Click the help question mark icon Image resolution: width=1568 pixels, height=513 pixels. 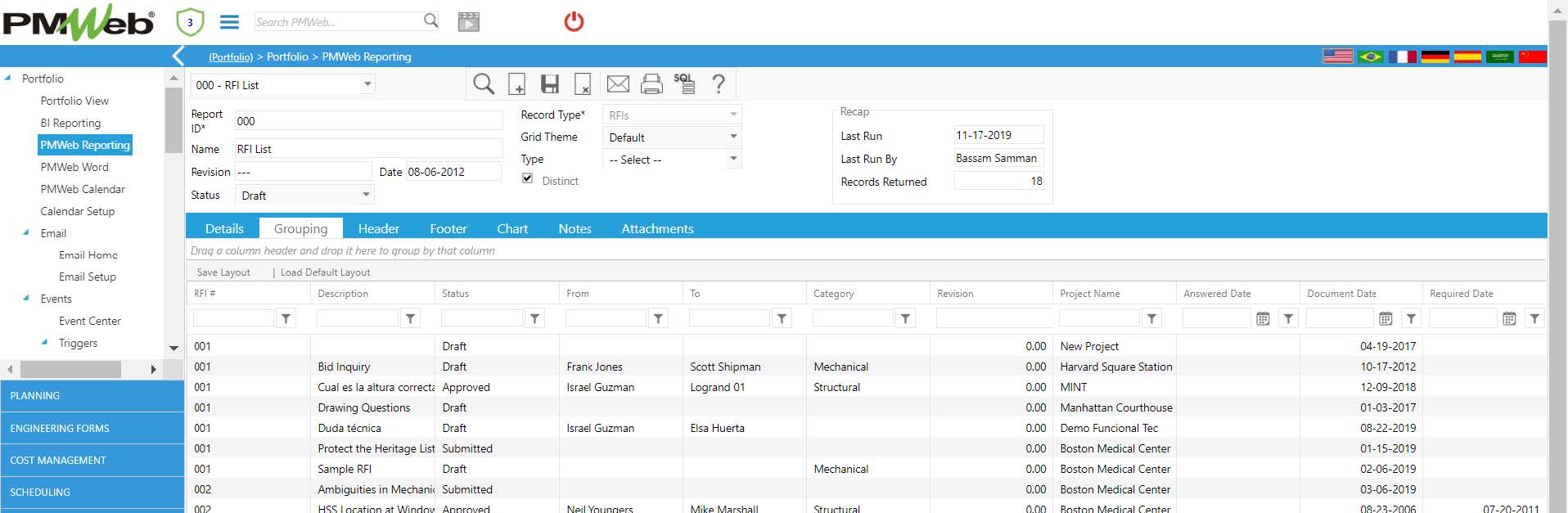[x=719, y=83]
